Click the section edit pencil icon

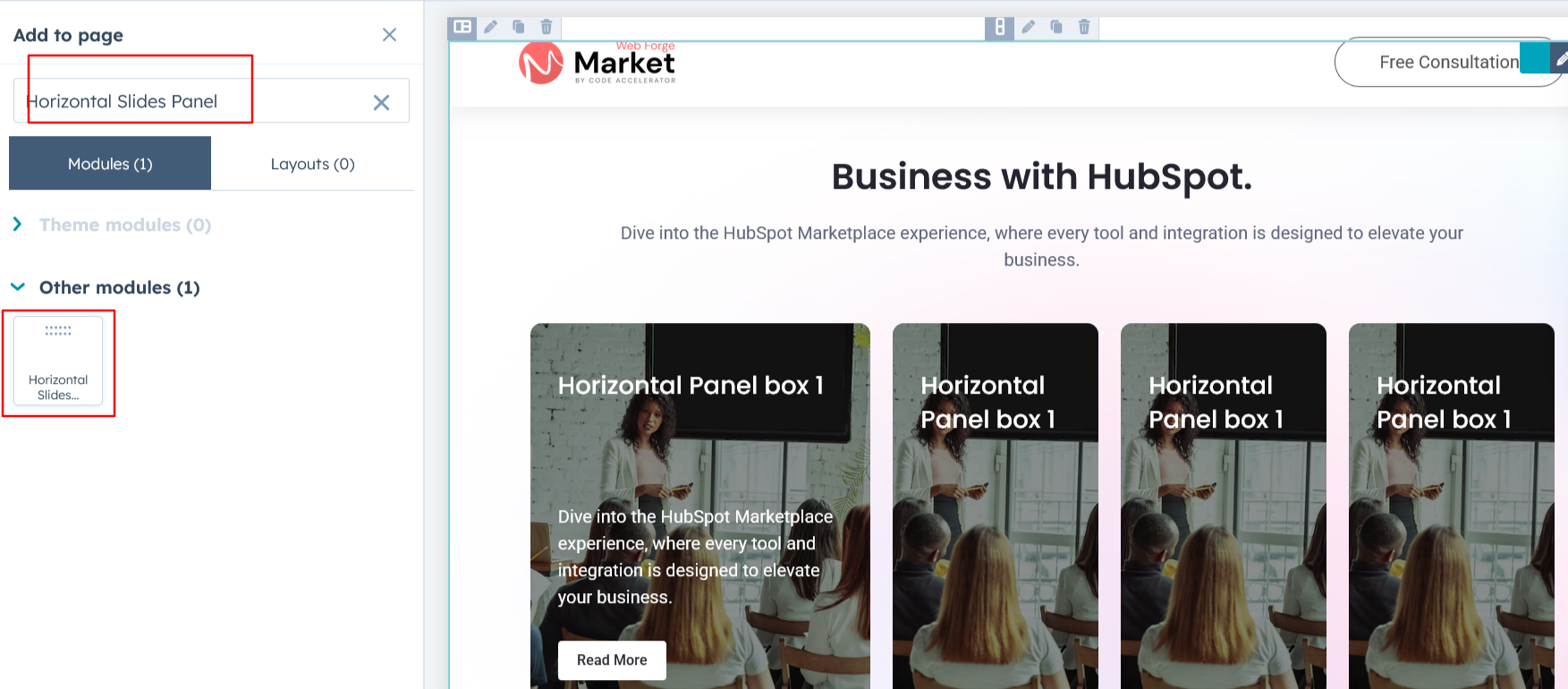(x=490, y=27)
